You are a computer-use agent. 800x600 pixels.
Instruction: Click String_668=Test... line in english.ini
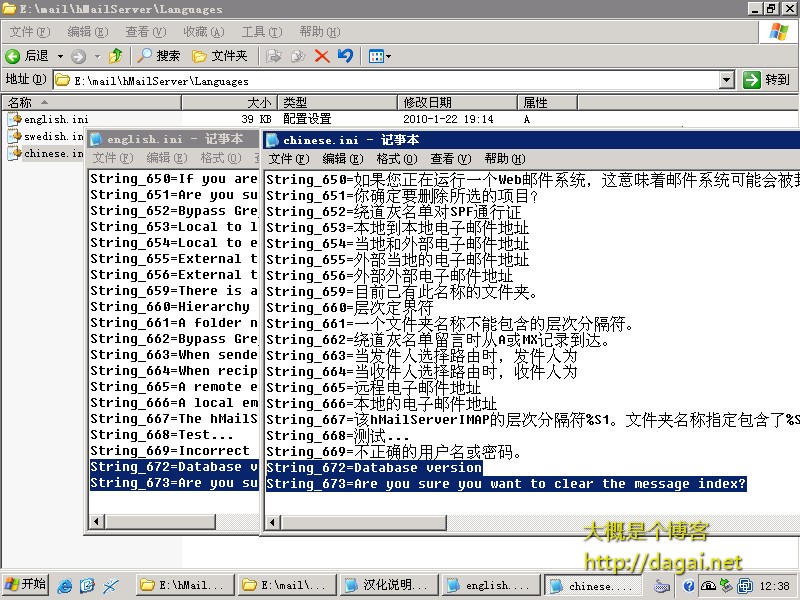click(162, 435)
